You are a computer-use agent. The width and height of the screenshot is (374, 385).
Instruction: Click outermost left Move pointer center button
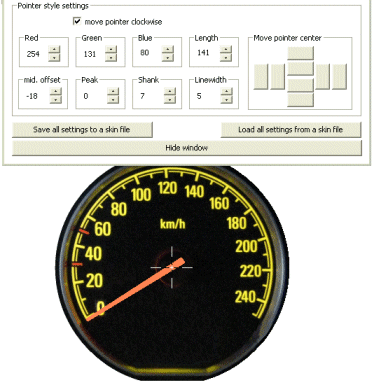pyautogui.click(x=261, y=77)
